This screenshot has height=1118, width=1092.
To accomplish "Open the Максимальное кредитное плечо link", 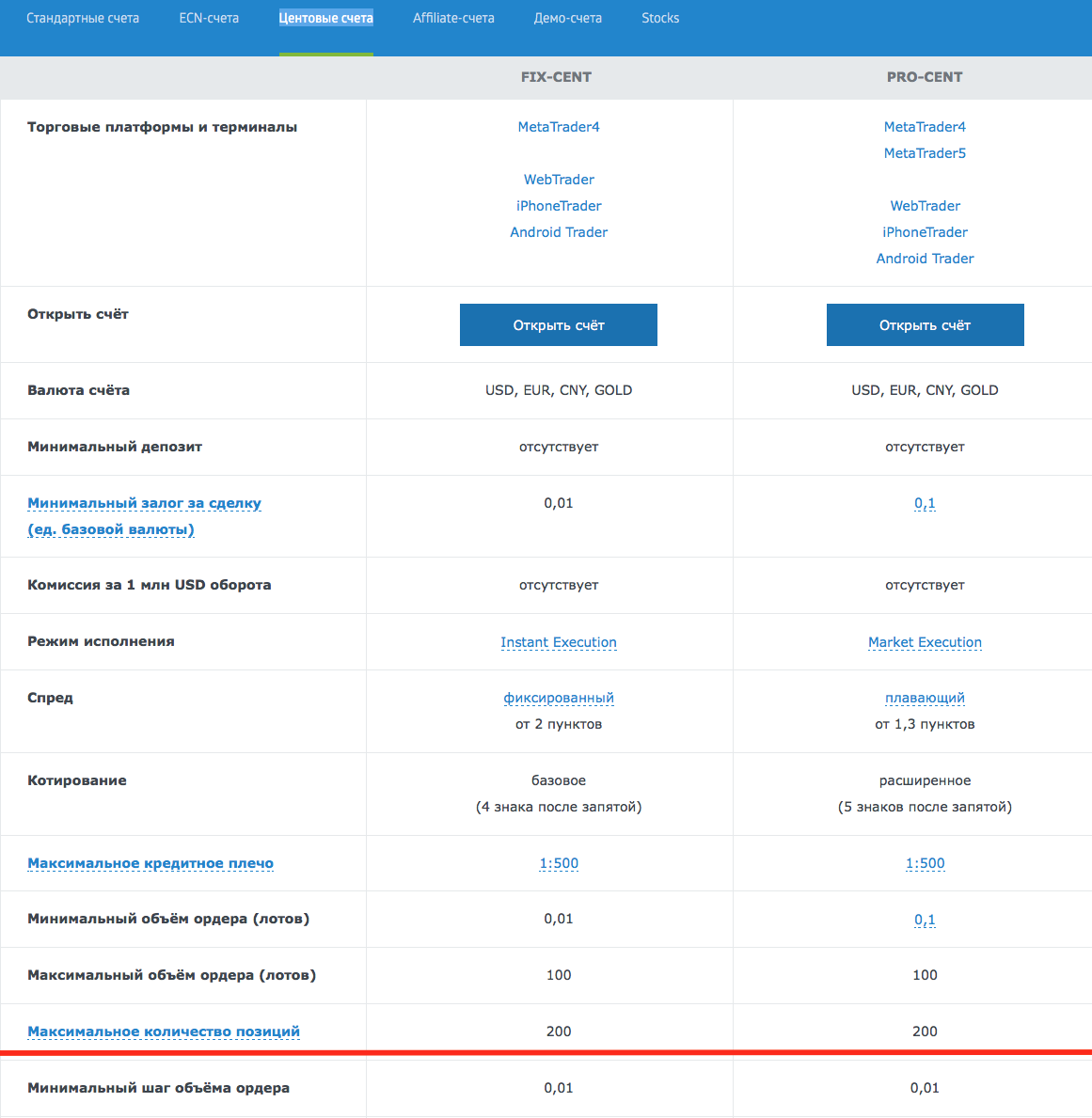I will pyautogui.click(x=150, y=863).
